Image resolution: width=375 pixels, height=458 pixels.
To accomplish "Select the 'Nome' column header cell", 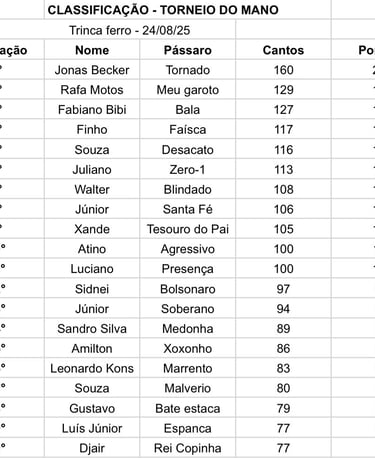I will click(92, 50).
